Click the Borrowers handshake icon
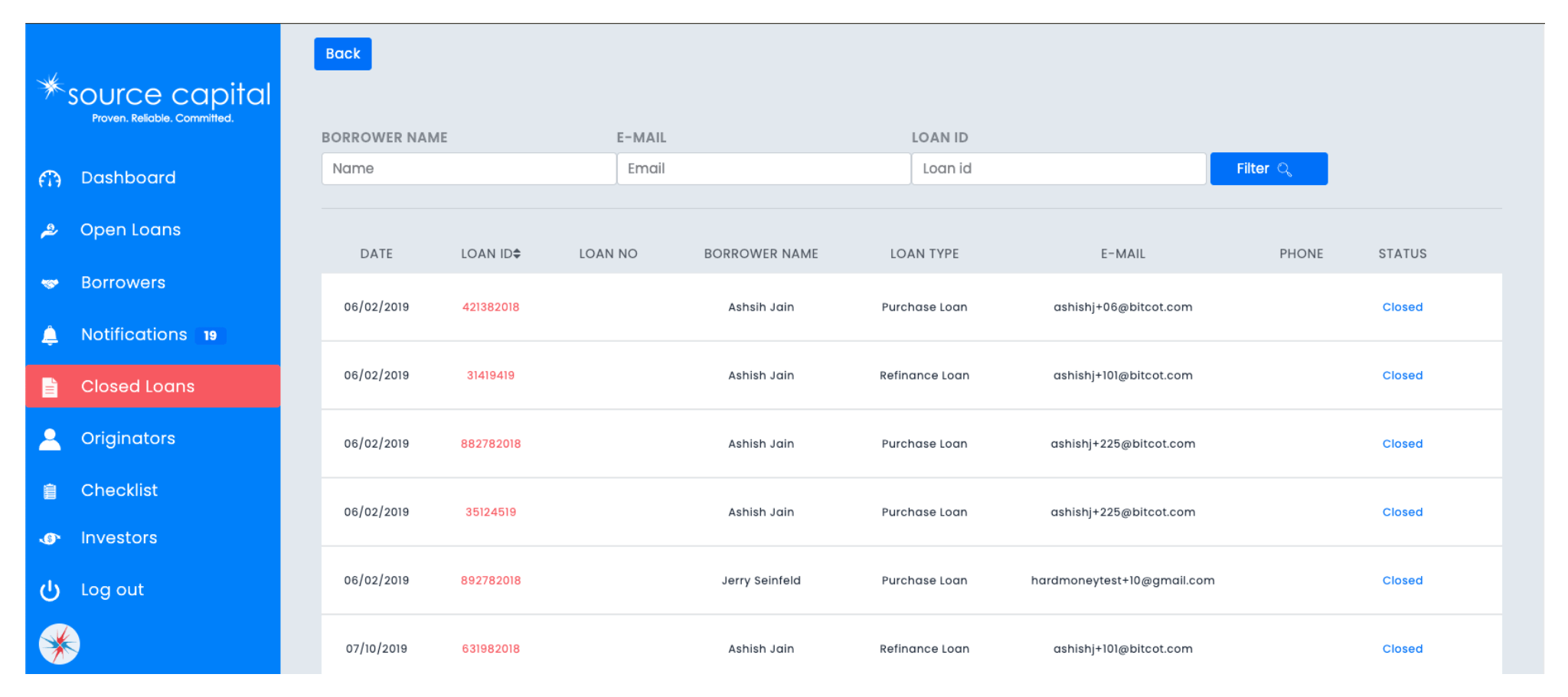The height and width of the screenshot is (697, 1568). pos(50,283)
